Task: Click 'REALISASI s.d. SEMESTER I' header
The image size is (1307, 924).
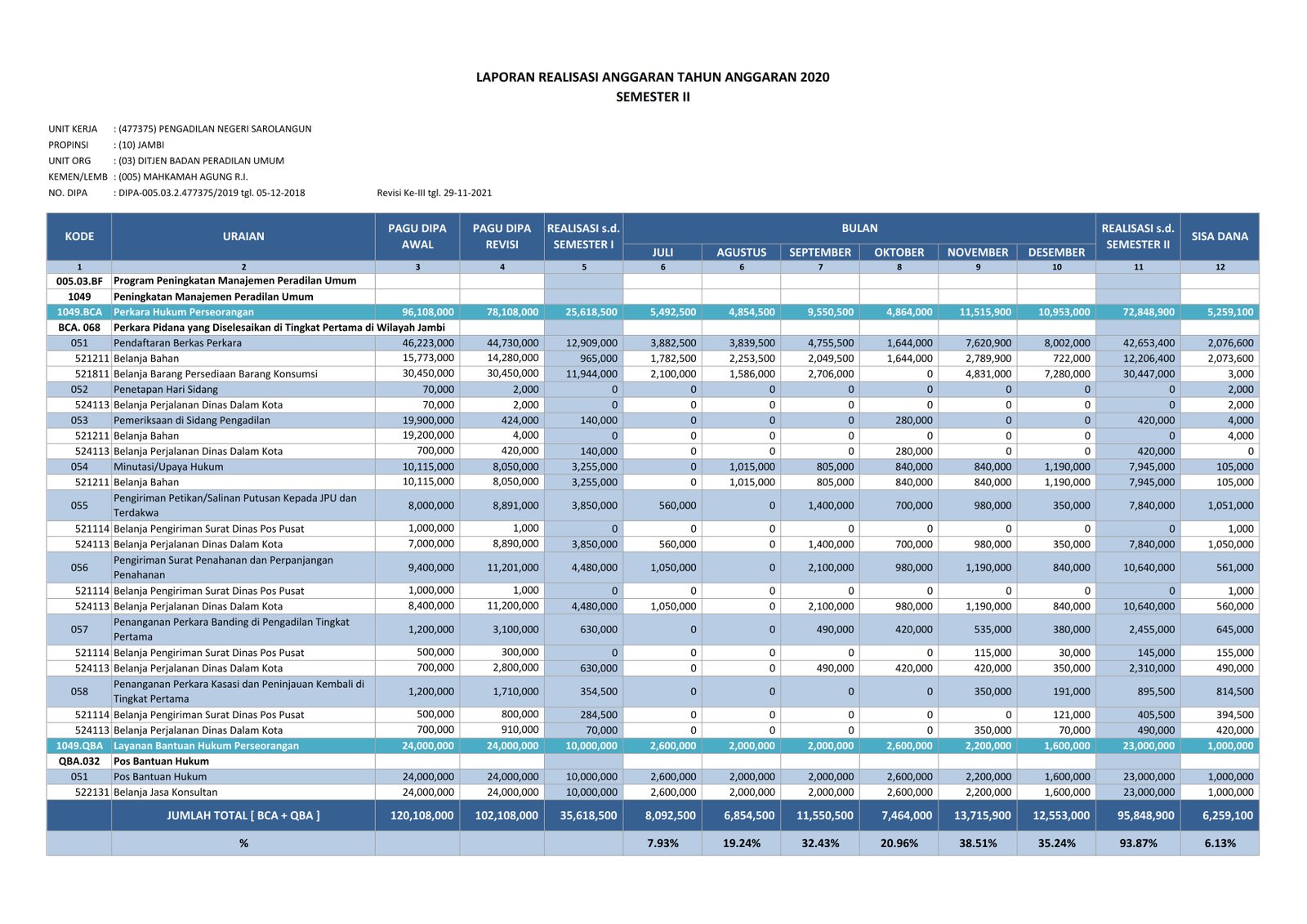Action: [583, 236]
